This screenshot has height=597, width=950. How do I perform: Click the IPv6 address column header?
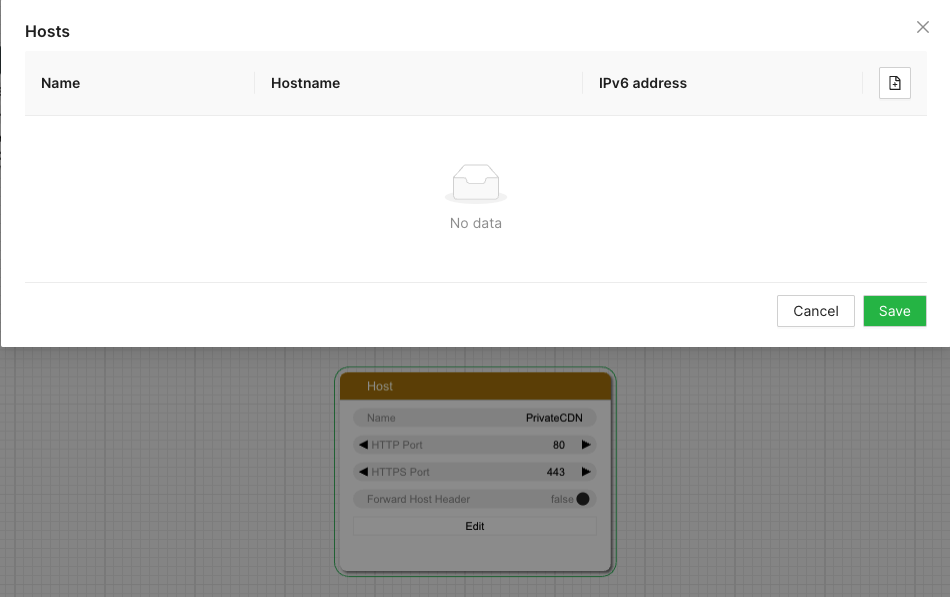pos(642,83)
